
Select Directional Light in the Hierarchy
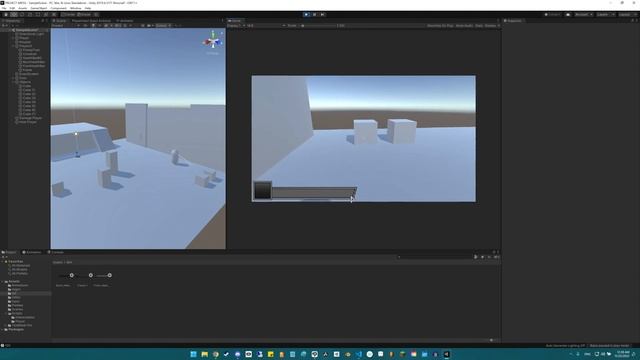click(31, 34)
